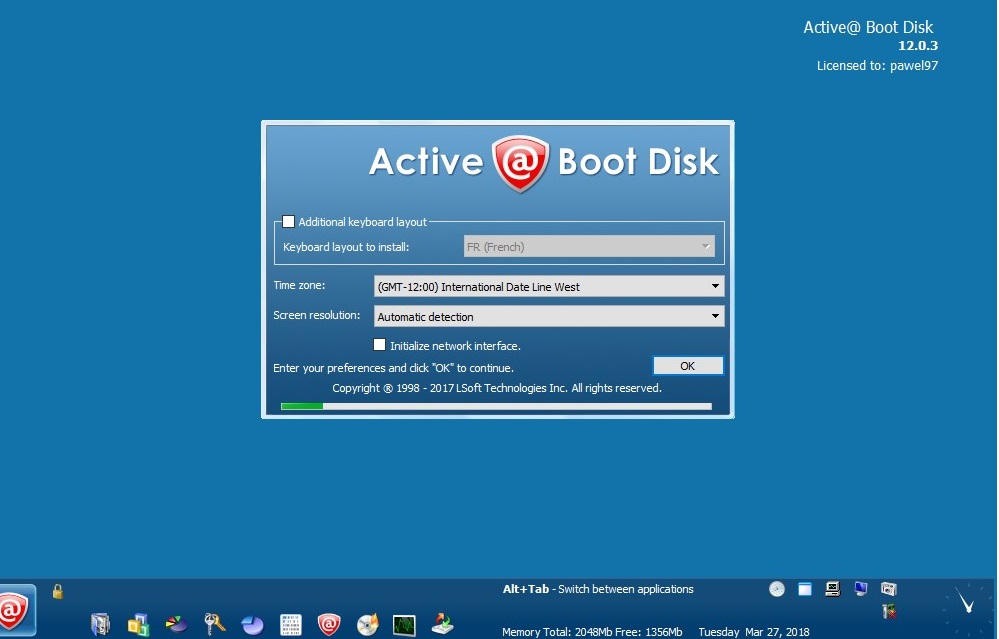Screen dimensions: 999x639
Task: Click the version number 12.0.3 text
Action: [917, 45]
